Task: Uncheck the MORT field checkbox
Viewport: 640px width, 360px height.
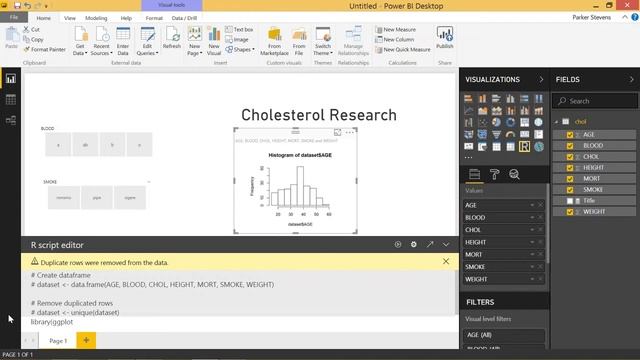Action: pos(570,179)
